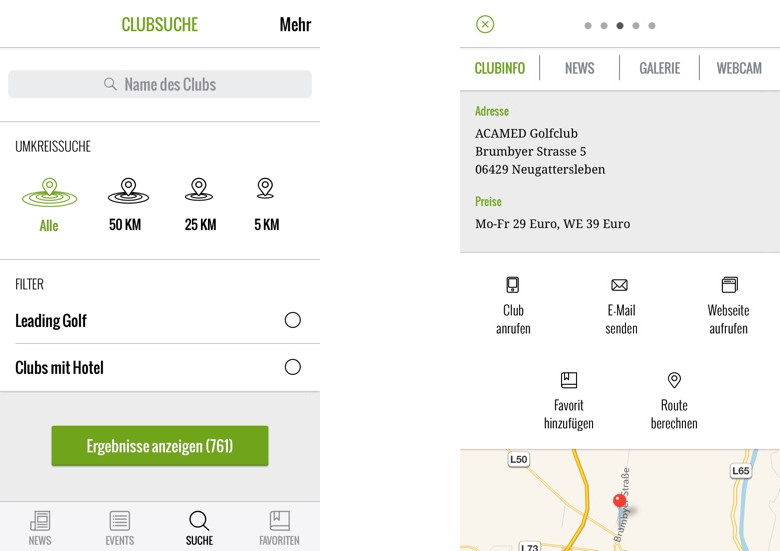Click the Name des Clubs search field
The height and width of the screenshot is (551, 780).
pyautogui.click(x=160, y=84)
